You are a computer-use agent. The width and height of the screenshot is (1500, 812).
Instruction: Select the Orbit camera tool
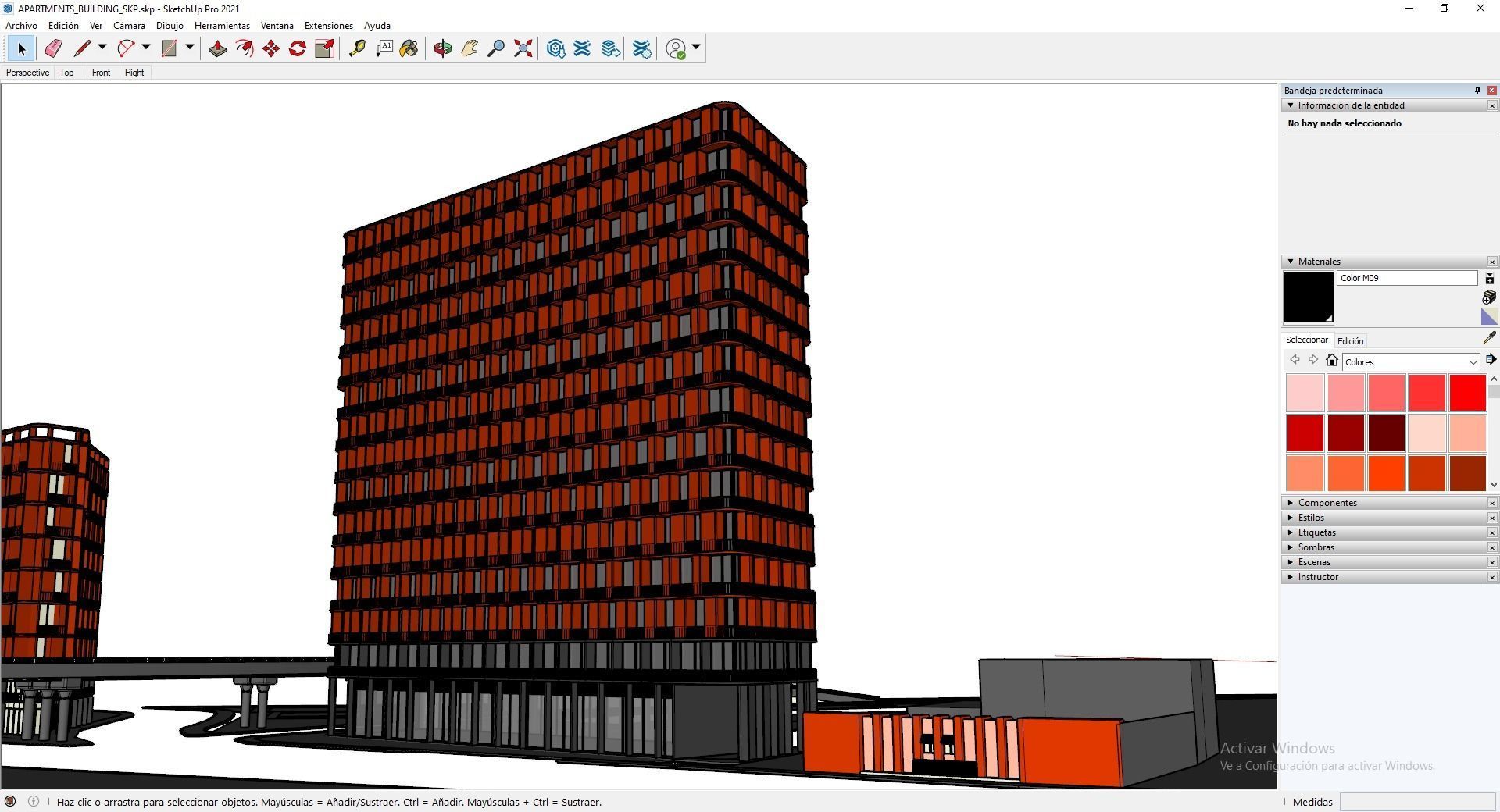tap(442, 48)
